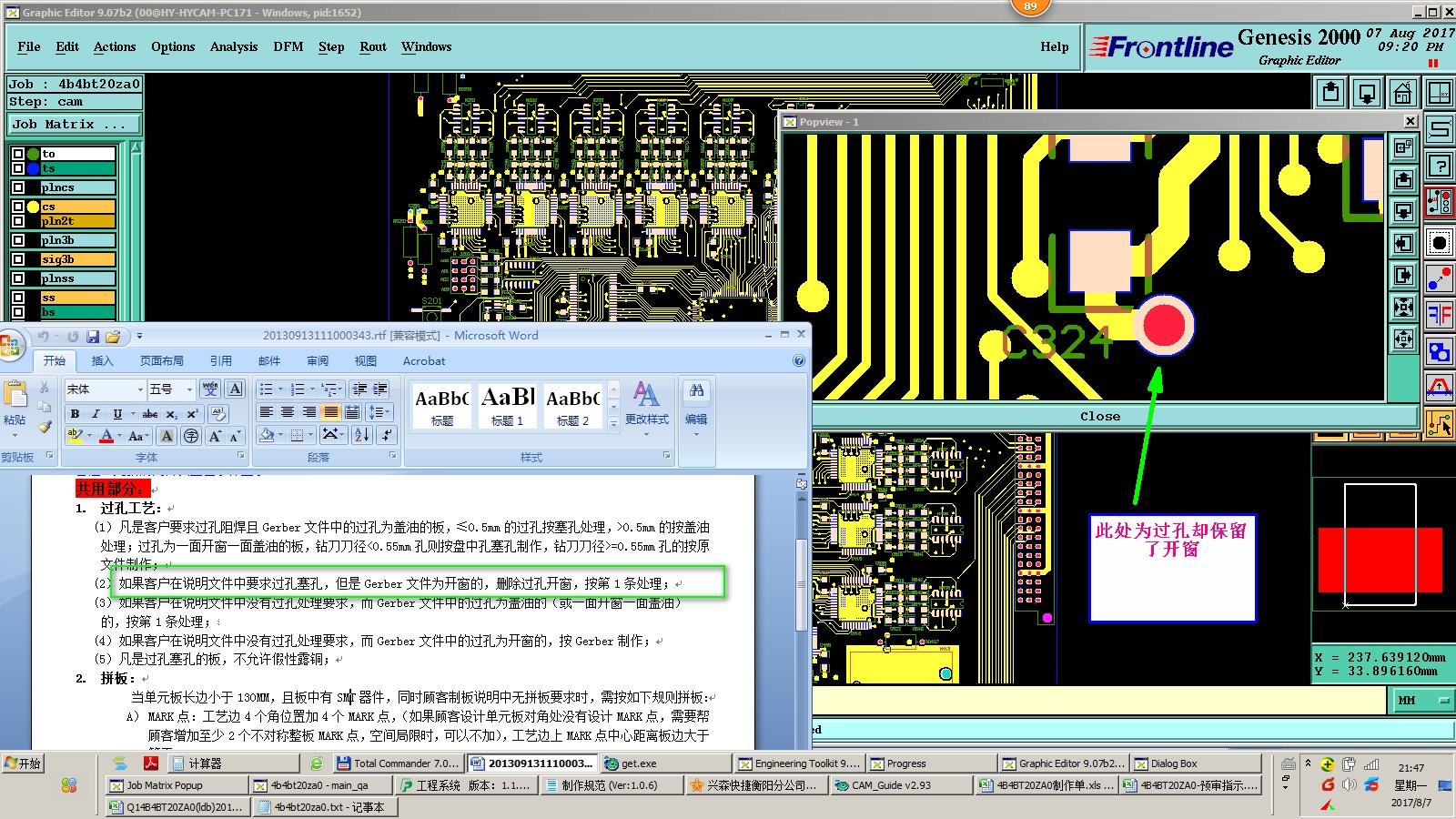Open the font name dropdown 宋体
Viewport: 1456px width, 819px height.
(140, 389)
